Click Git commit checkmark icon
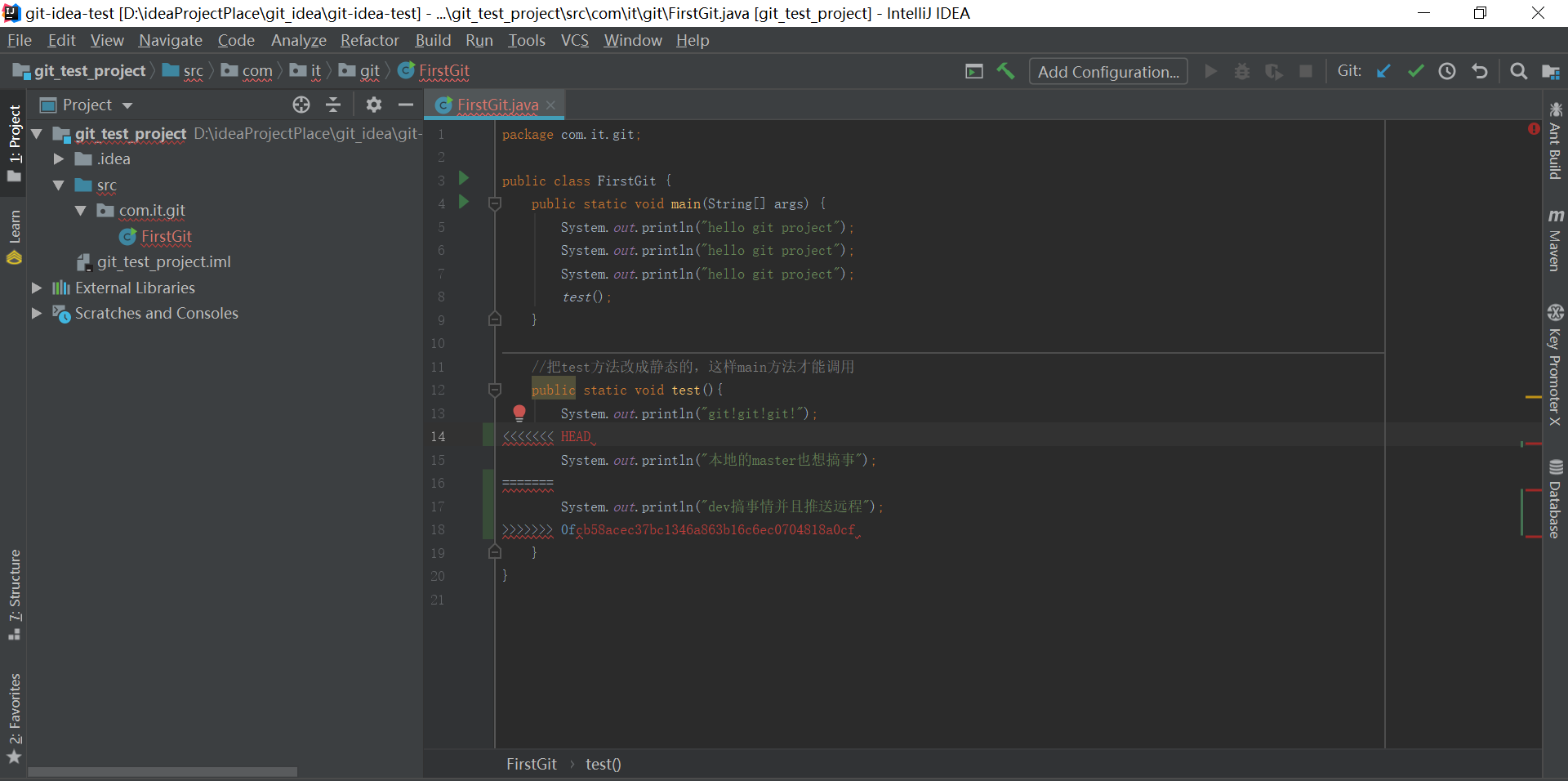This screenshot has height=781, width=1568. 1415,72
